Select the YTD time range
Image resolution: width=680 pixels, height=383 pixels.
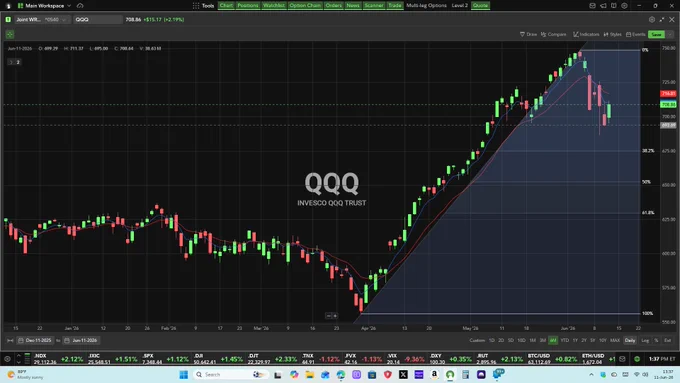click(x=565, y=340)
